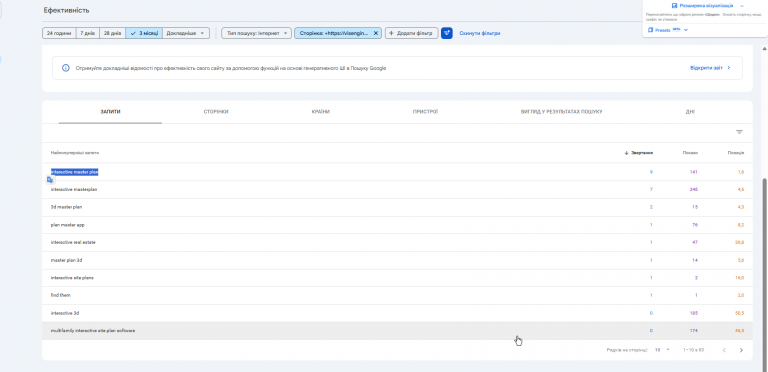768x372 pixels.
Task: Click the Presets icon in extension panel
Action: click(x=650, y=30)
